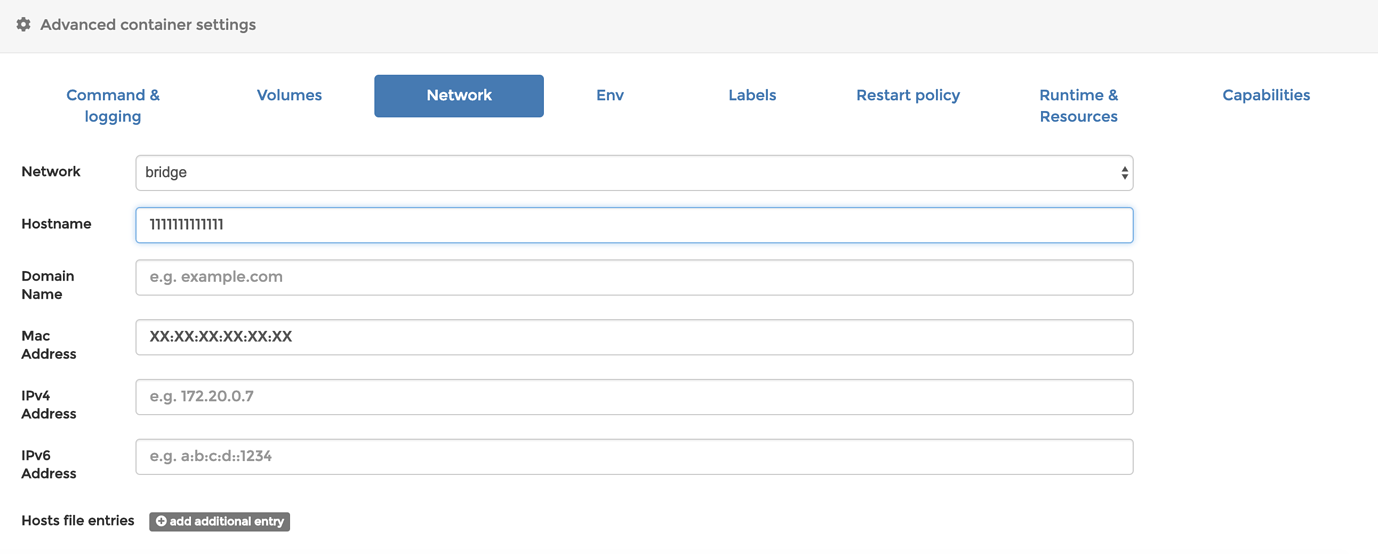Image resolution: width=1378 pixels, height=554 pixels.
Task: Select the Capabilities tab
Action: 1266,96
